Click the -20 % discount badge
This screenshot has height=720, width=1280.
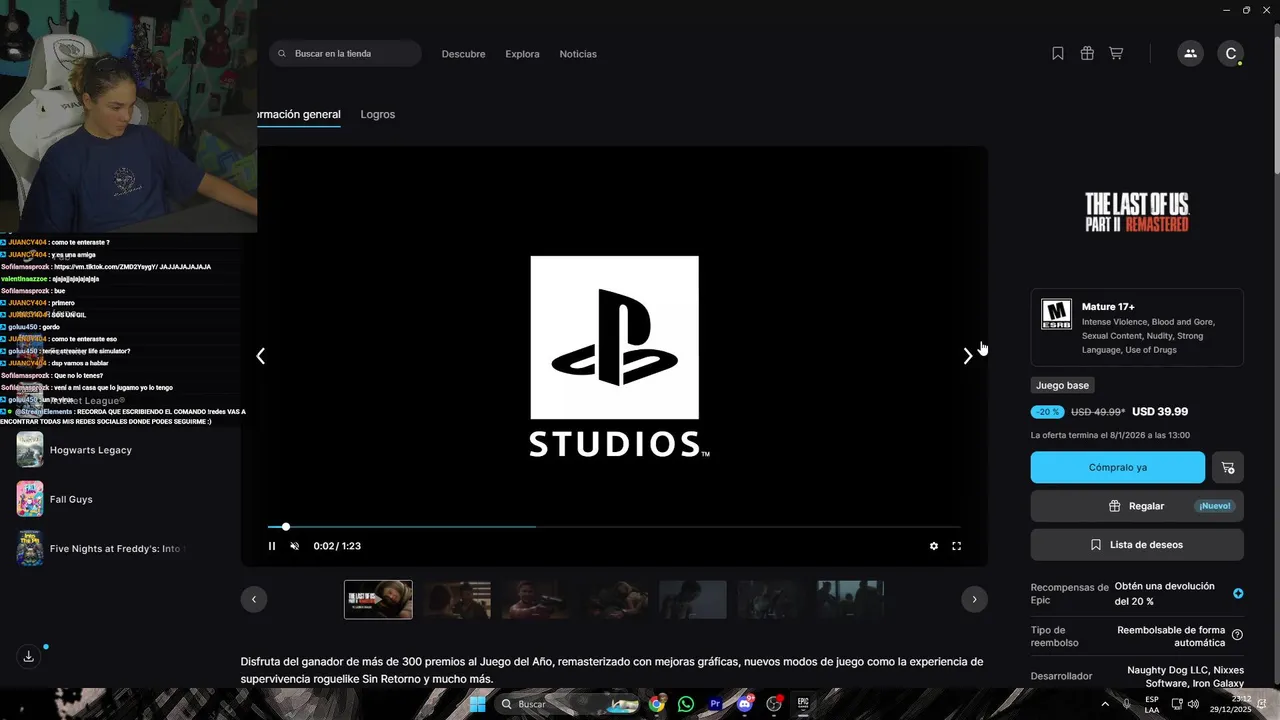click(x=1048, y=412)
